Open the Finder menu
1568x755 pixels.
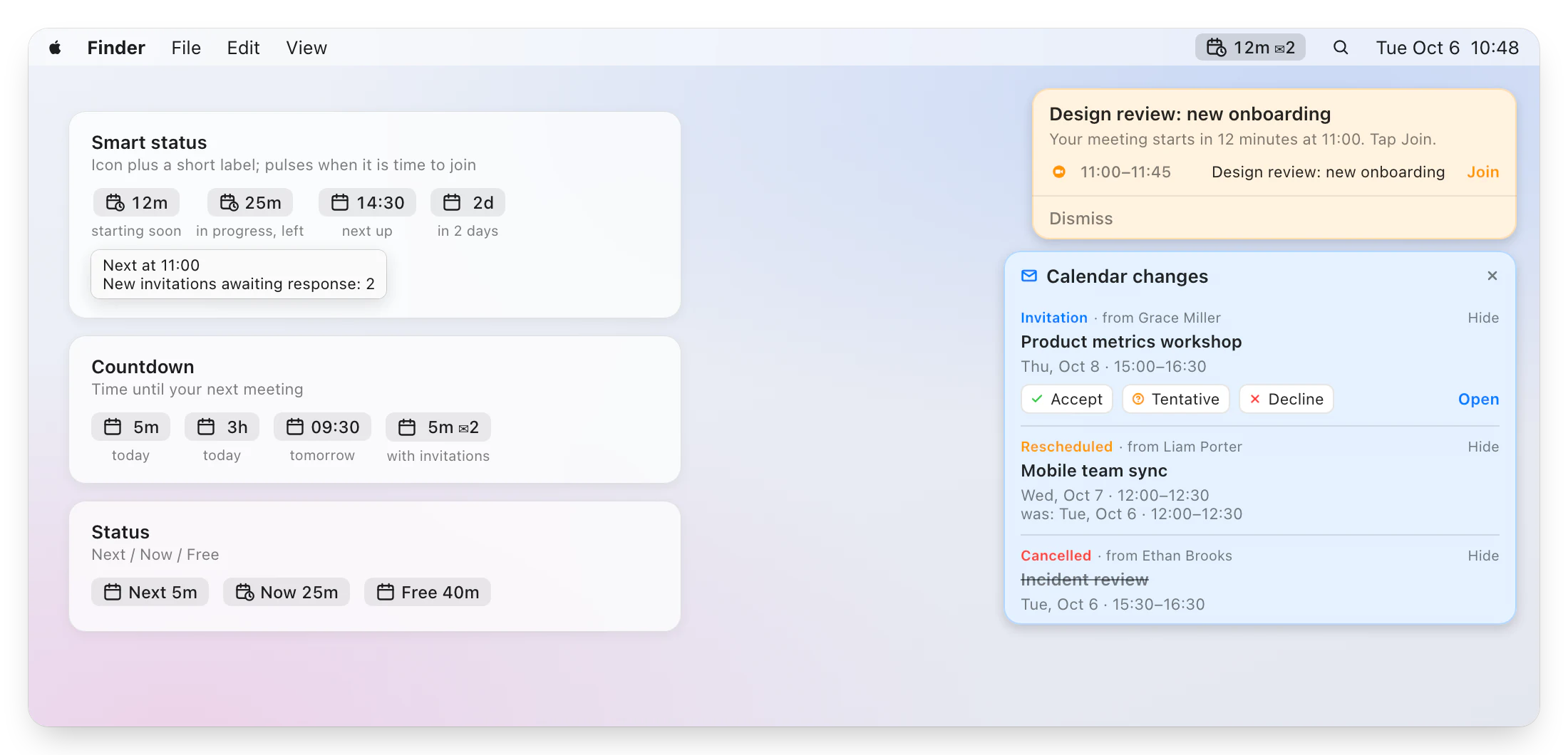point(116,48)
